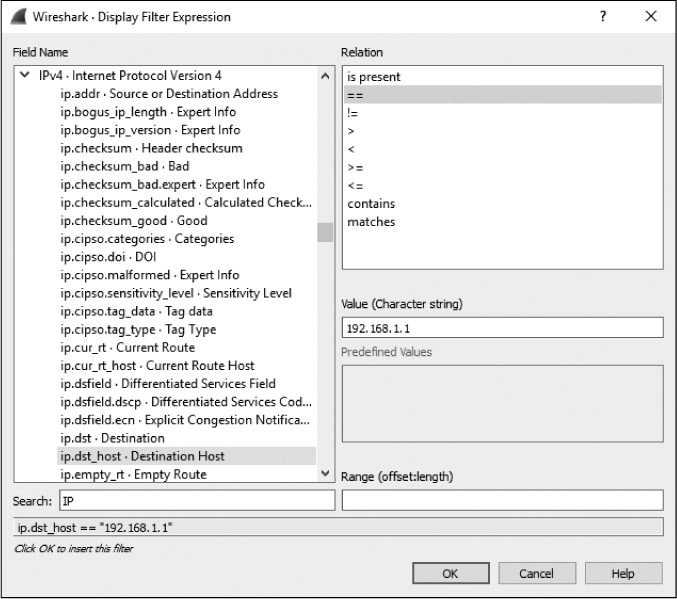677x599 pixels.
Task: Select ip.dsfield.dscp Differentiated Services Codepoint
Action: (x=186, y=402)
